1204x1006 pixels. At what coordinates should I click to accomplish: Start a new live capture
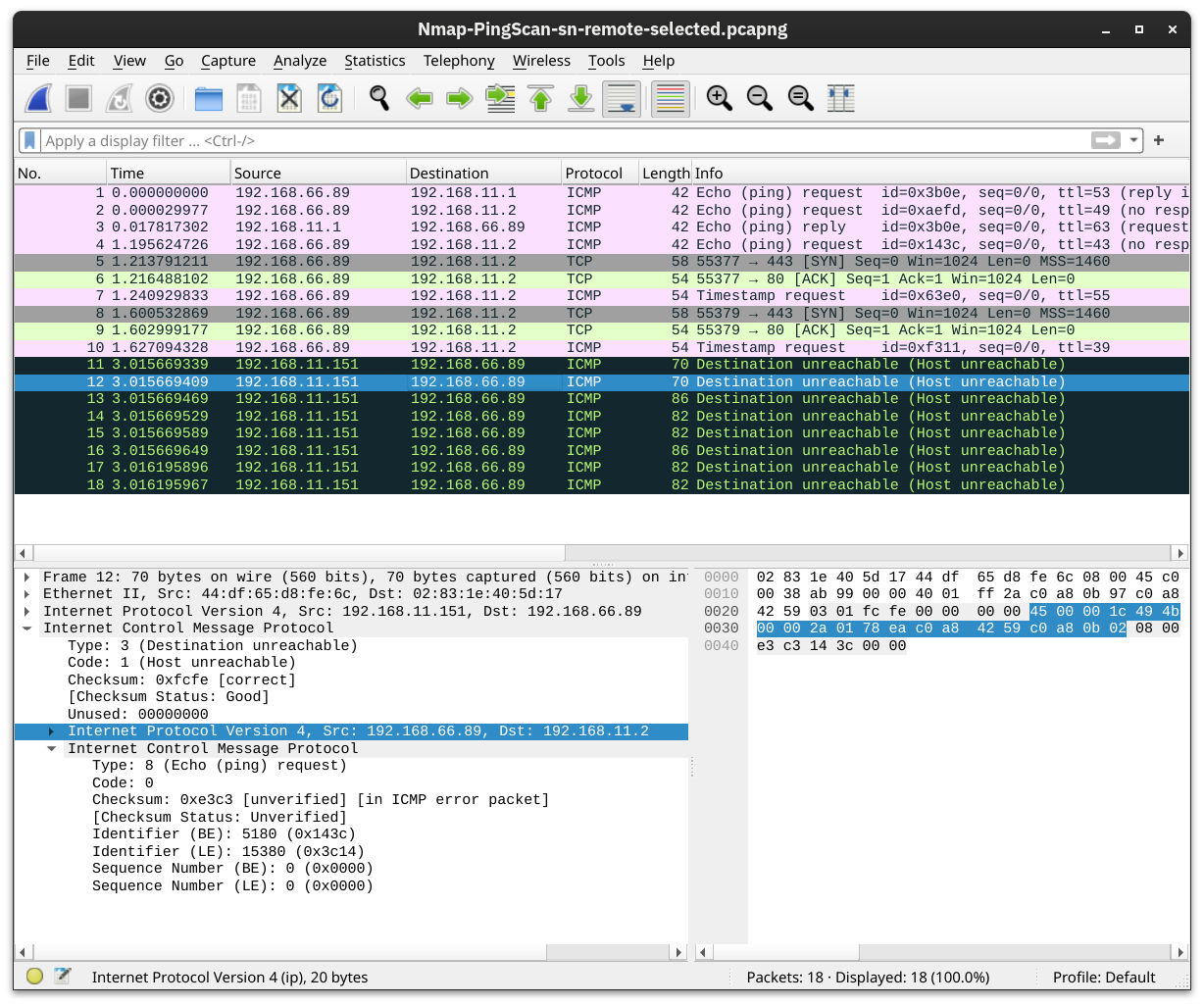(x=37, y=98)
